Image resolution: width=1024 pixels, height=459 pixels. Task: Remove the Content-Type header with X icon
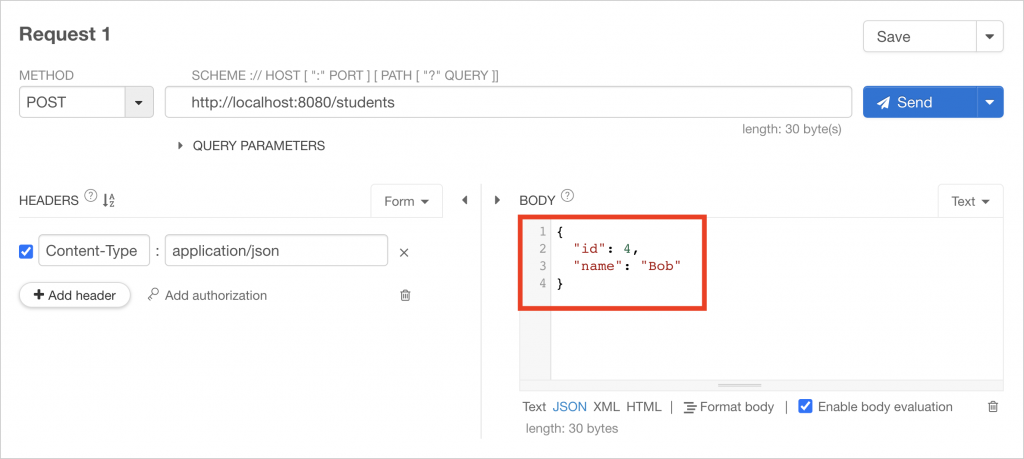tap(404, 253)
